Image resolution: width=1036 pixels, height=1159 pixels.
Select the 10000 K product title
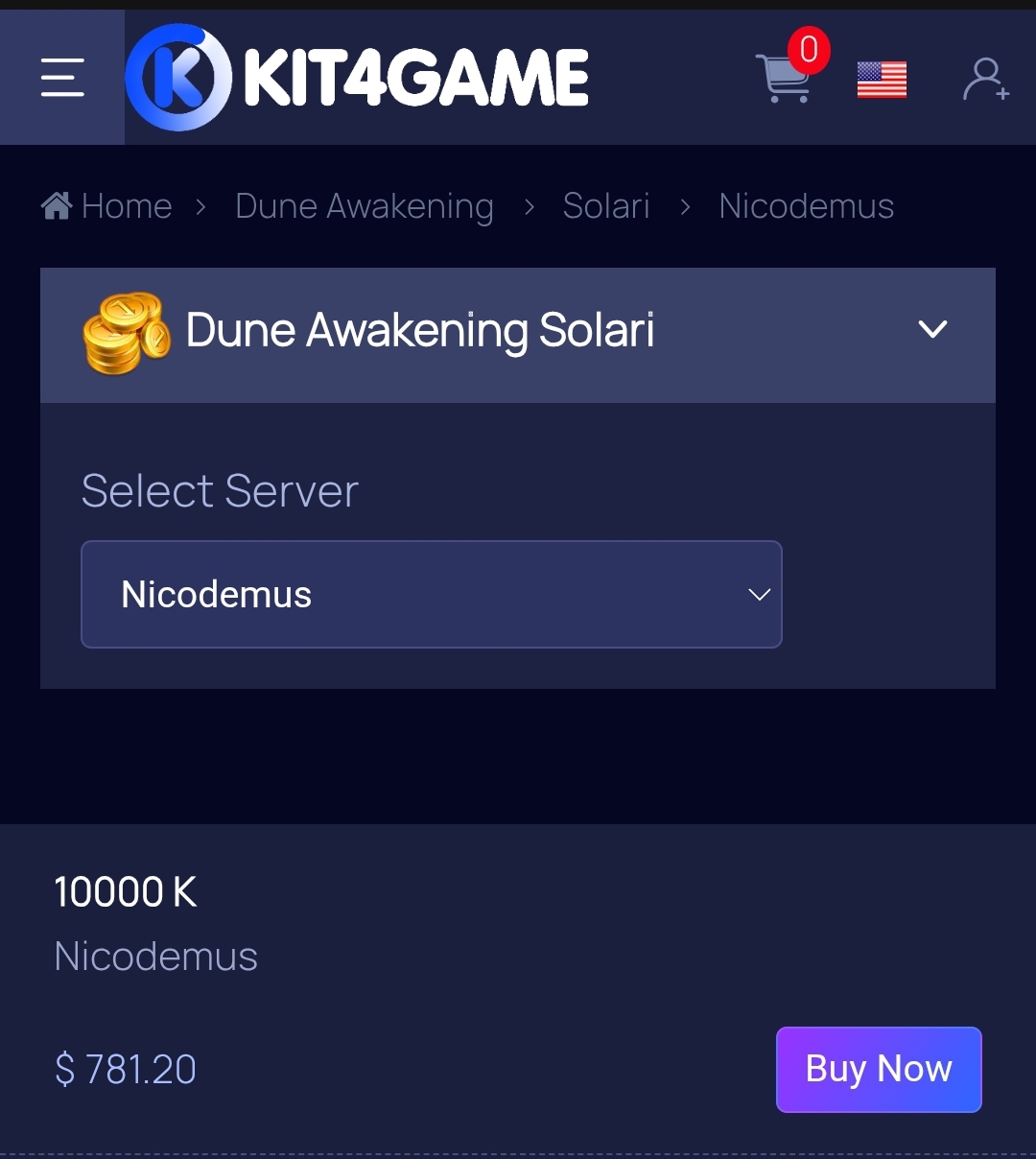pyautogui.click(x=126, y=892)
